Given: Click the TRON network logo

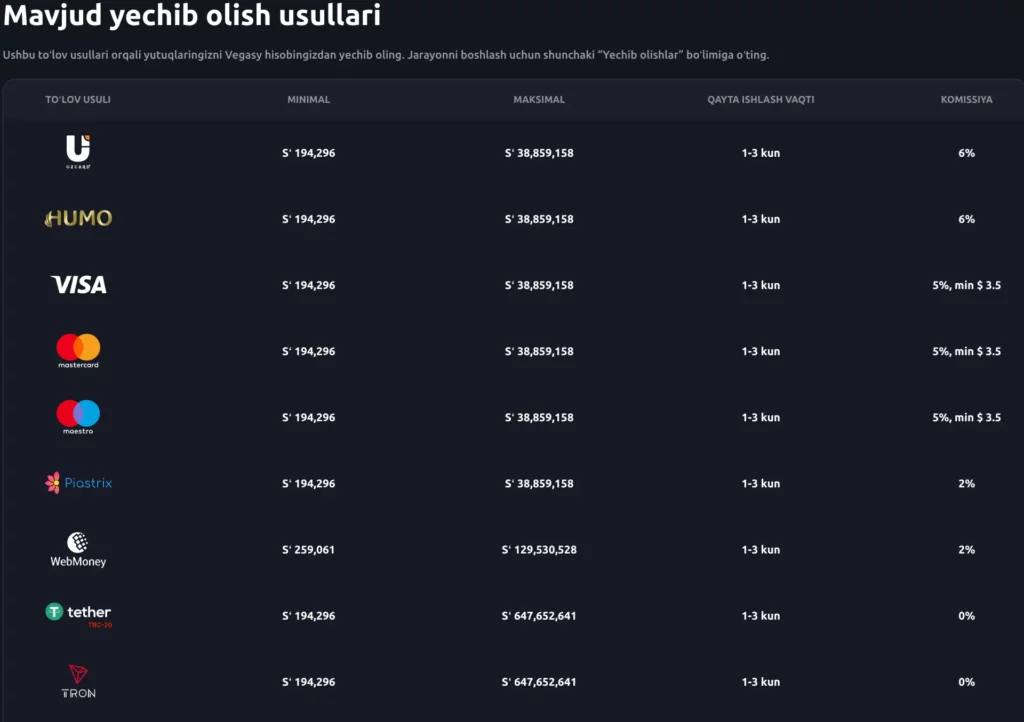Looking at the screenshot, I should (x=77, y=681).
